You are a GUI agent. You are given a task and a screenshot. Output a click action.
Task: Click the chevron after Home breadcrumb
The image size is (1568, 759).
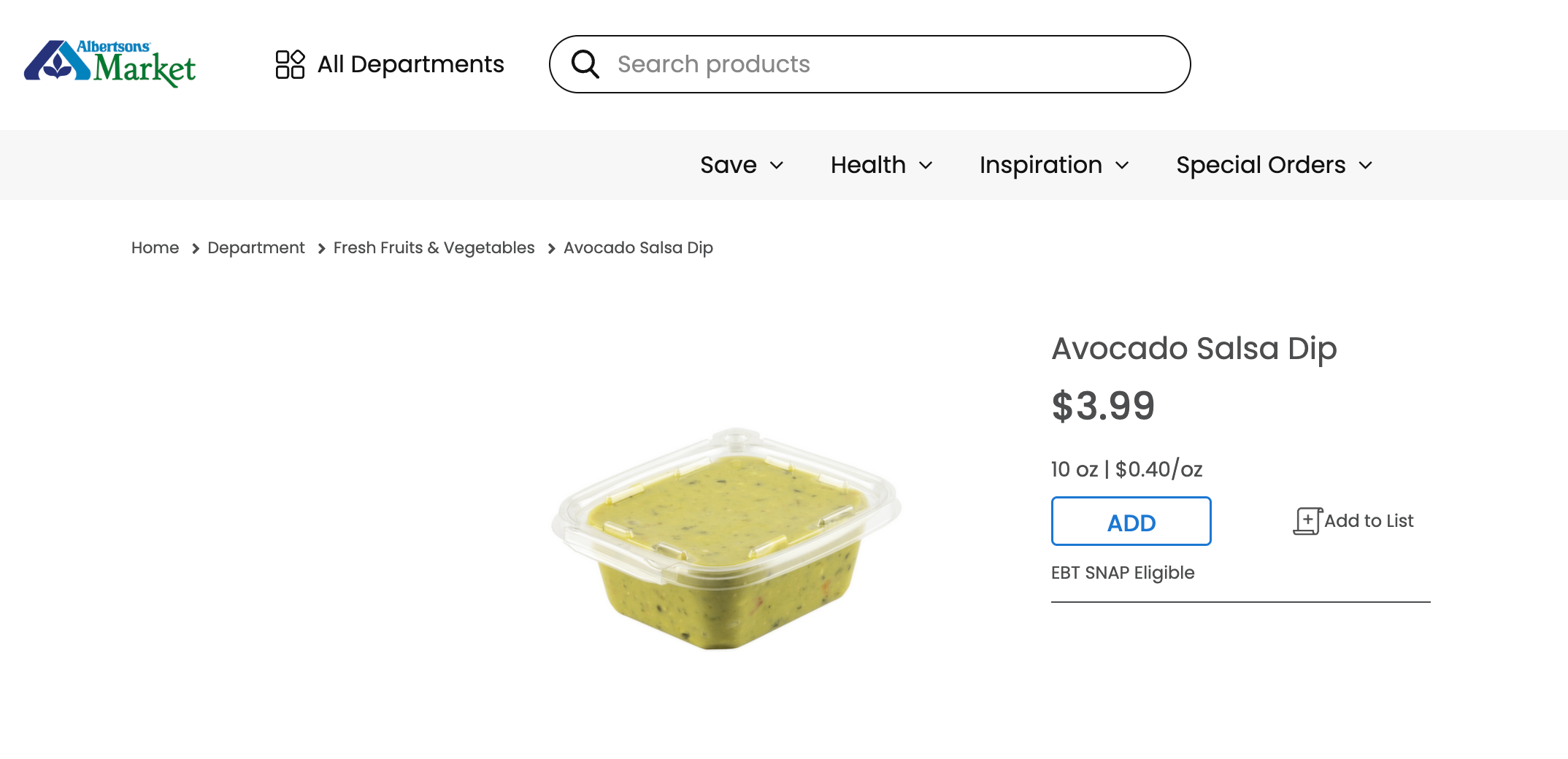195,249
